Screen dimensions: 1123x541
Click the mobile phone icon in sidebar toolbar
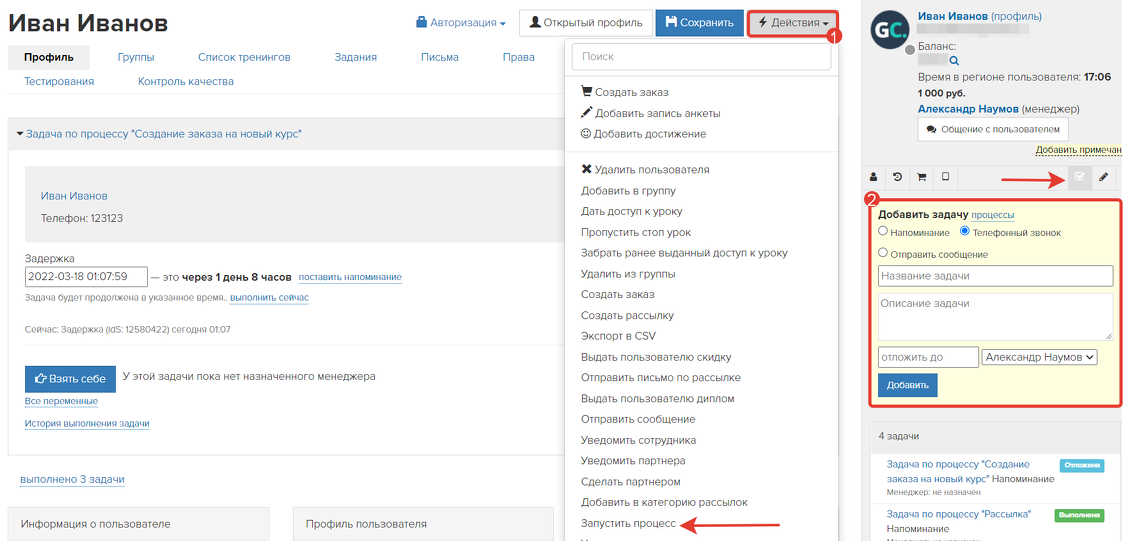(945, 178)
